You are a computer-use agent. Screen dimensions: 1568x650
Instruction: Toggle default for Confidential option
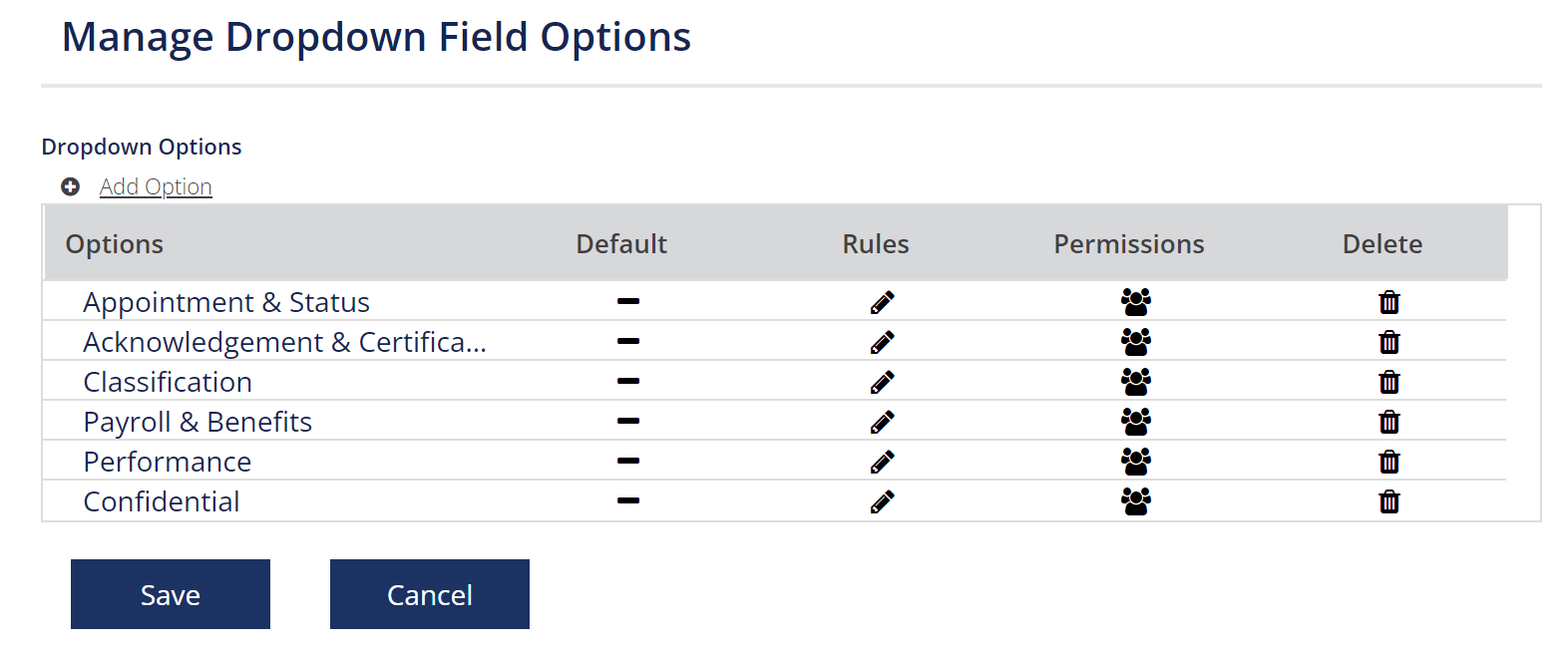tap(627, 500)
